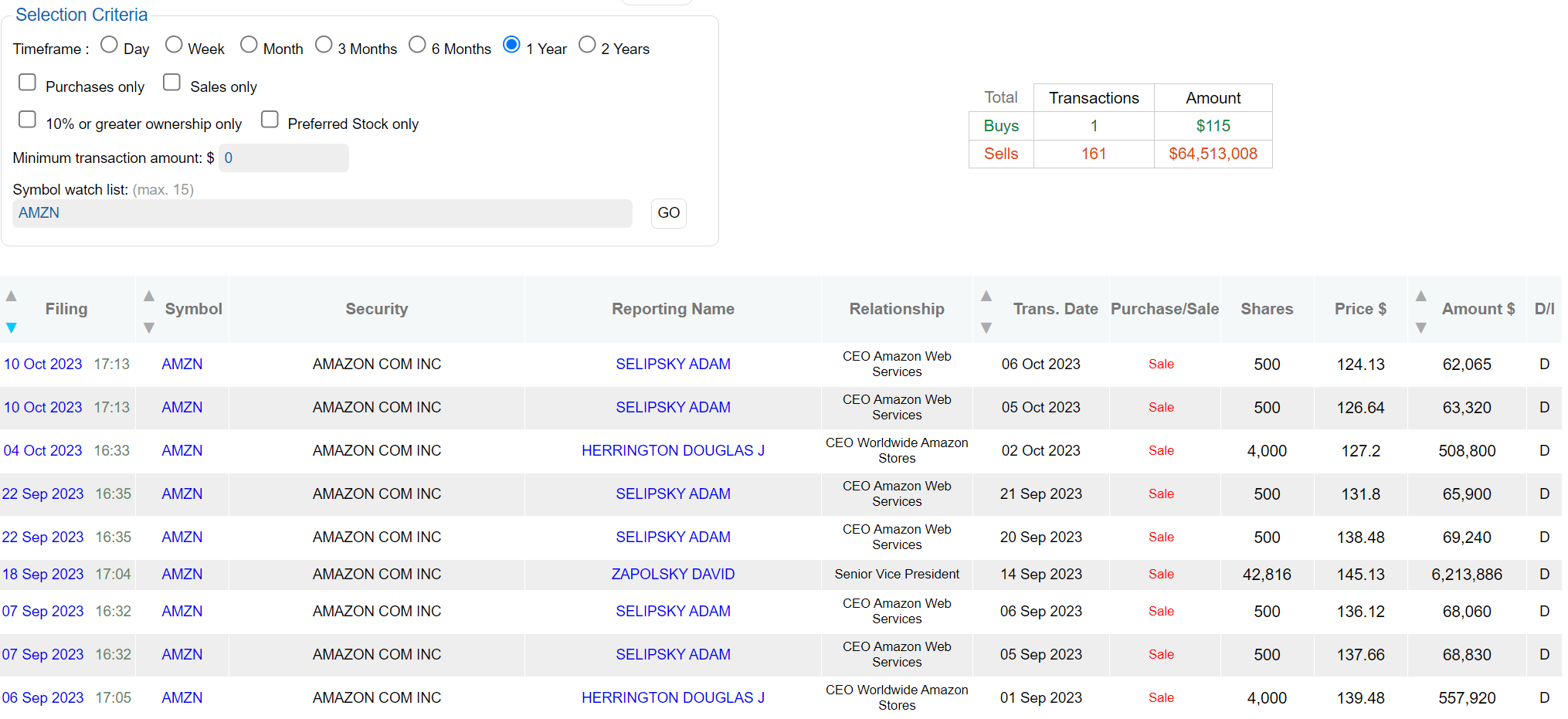Sort Filing column ascending with up arrow

12,296
